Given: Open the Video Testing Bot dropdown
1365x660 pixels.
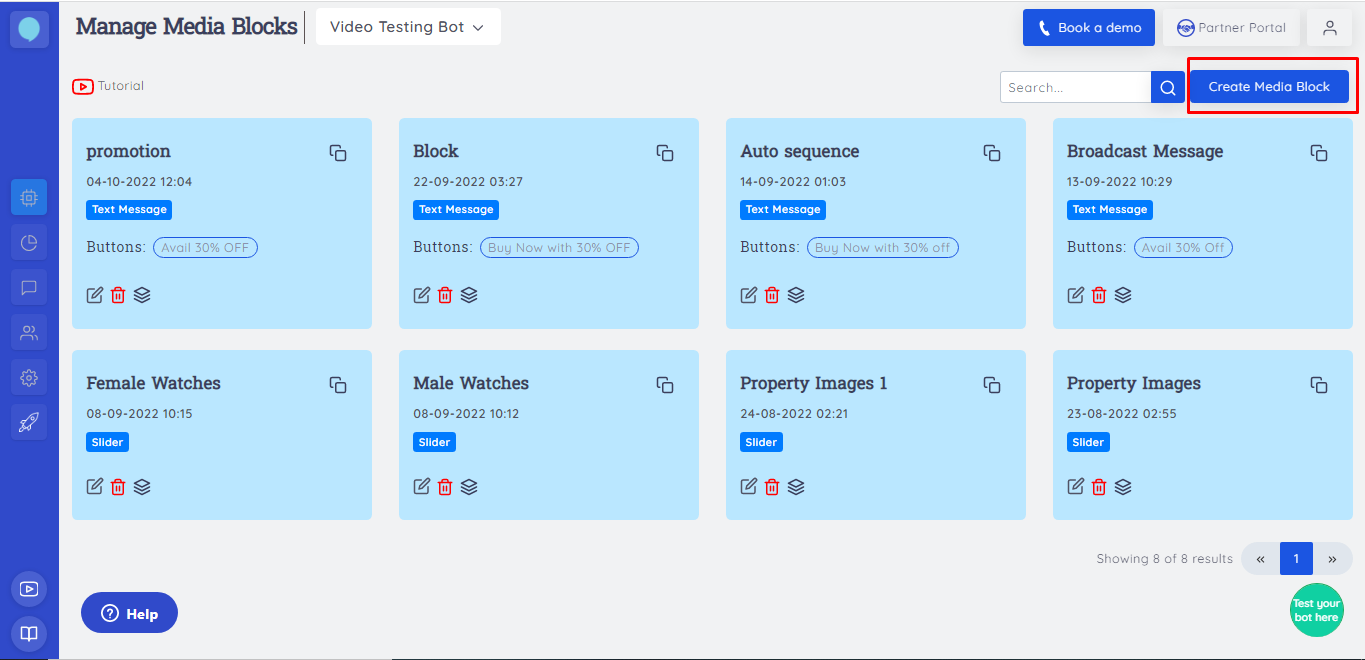Looking at the screenshot, I should (x=407, y=27).
